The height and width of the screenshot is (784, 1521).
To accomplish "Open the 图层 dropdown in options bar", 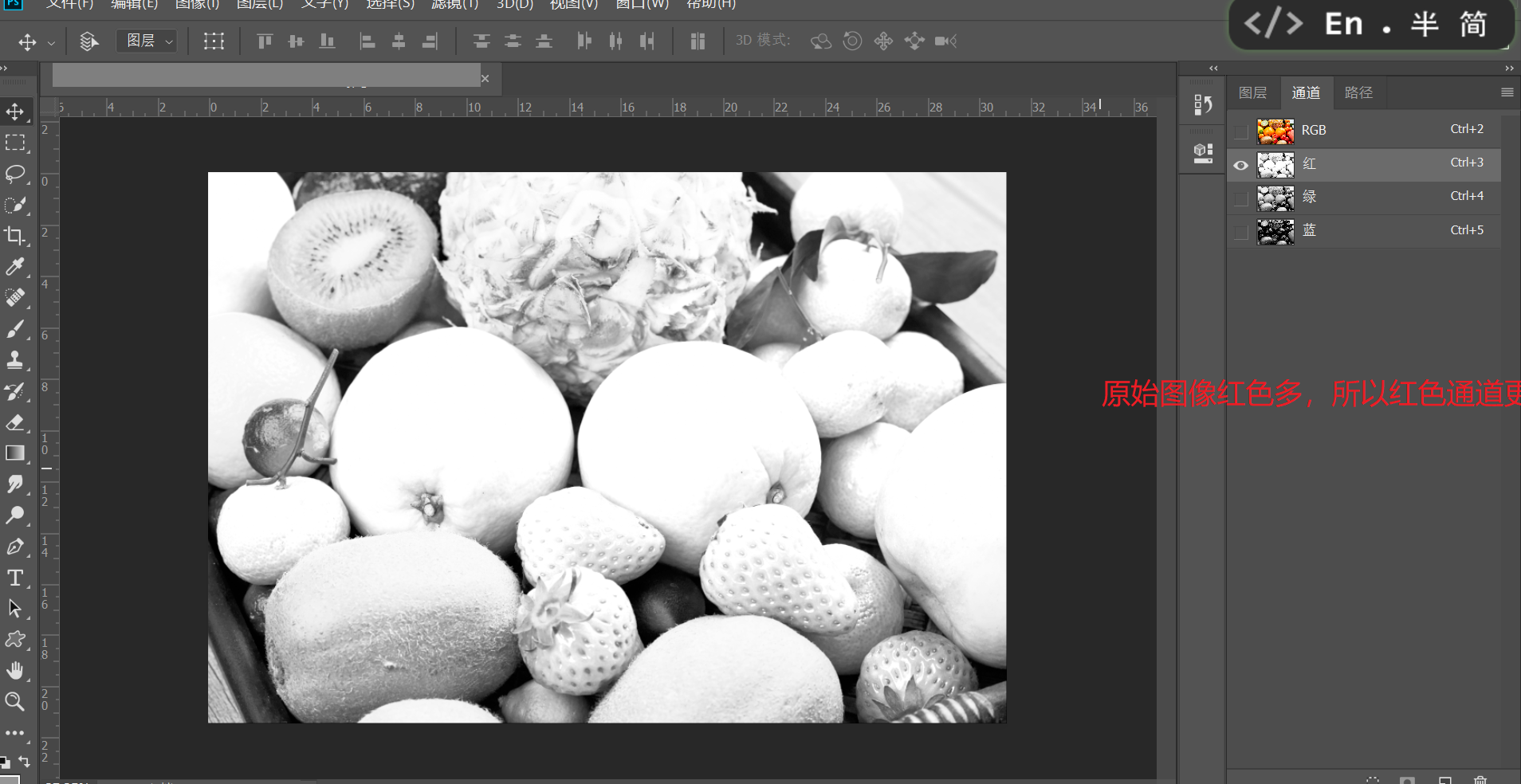I will tap(147, 41).
